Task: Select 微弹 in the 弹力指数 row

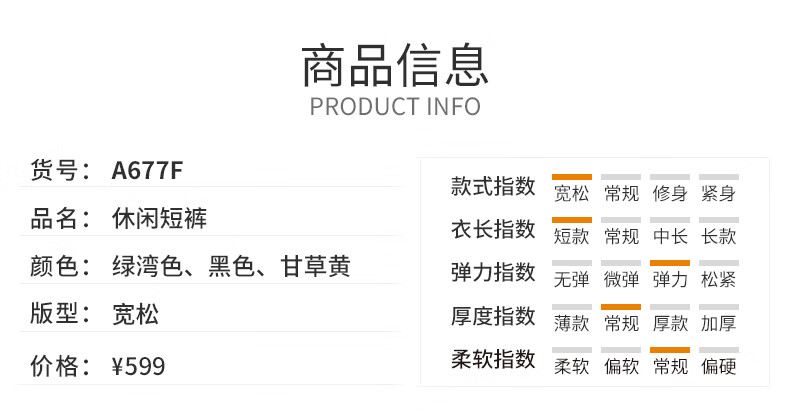Action: coord(621,280)
